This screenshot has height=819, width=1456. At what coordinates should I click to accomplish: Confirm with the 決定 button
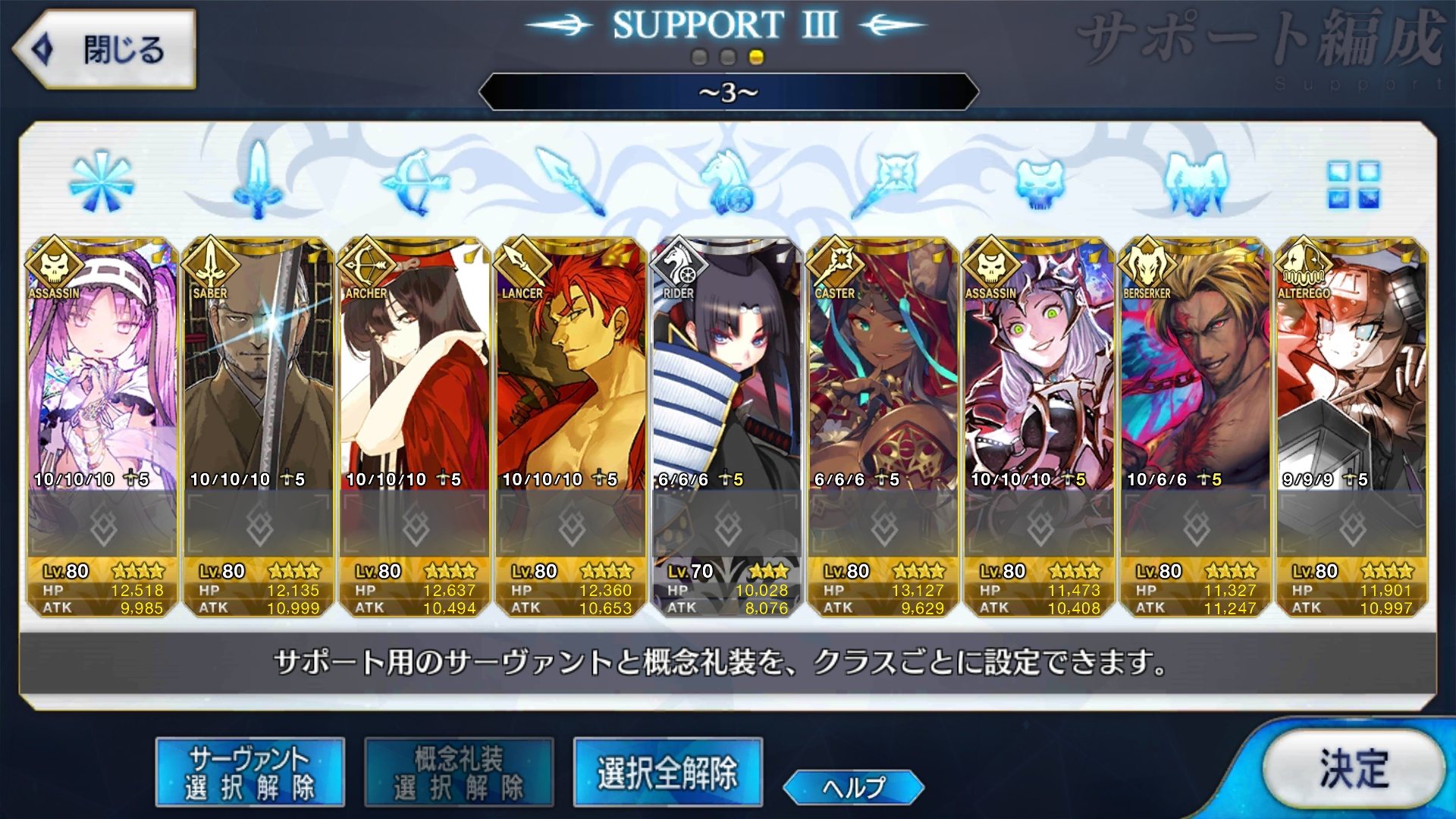coord(1354,769)
